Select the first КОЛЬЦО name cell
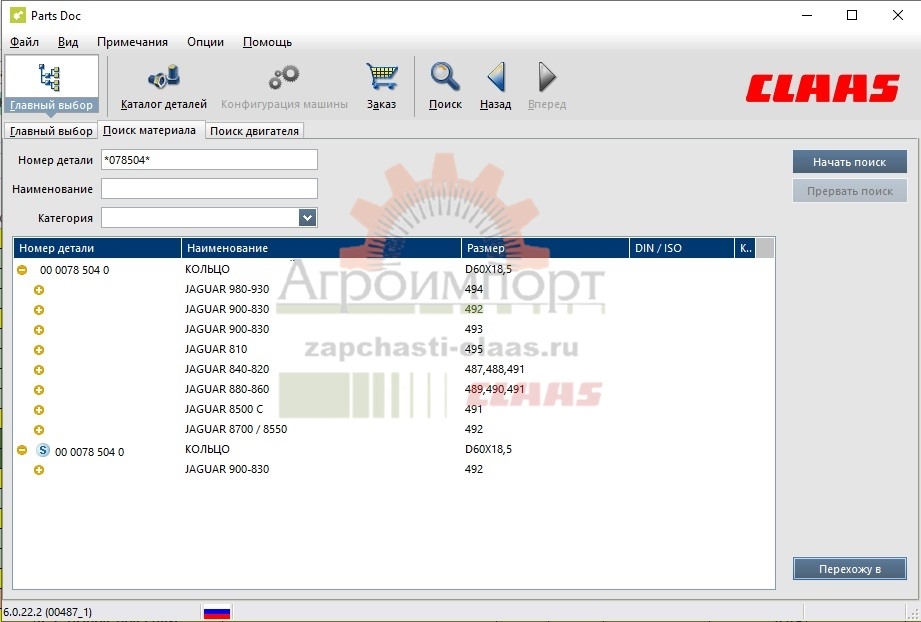 pos(207,269)
